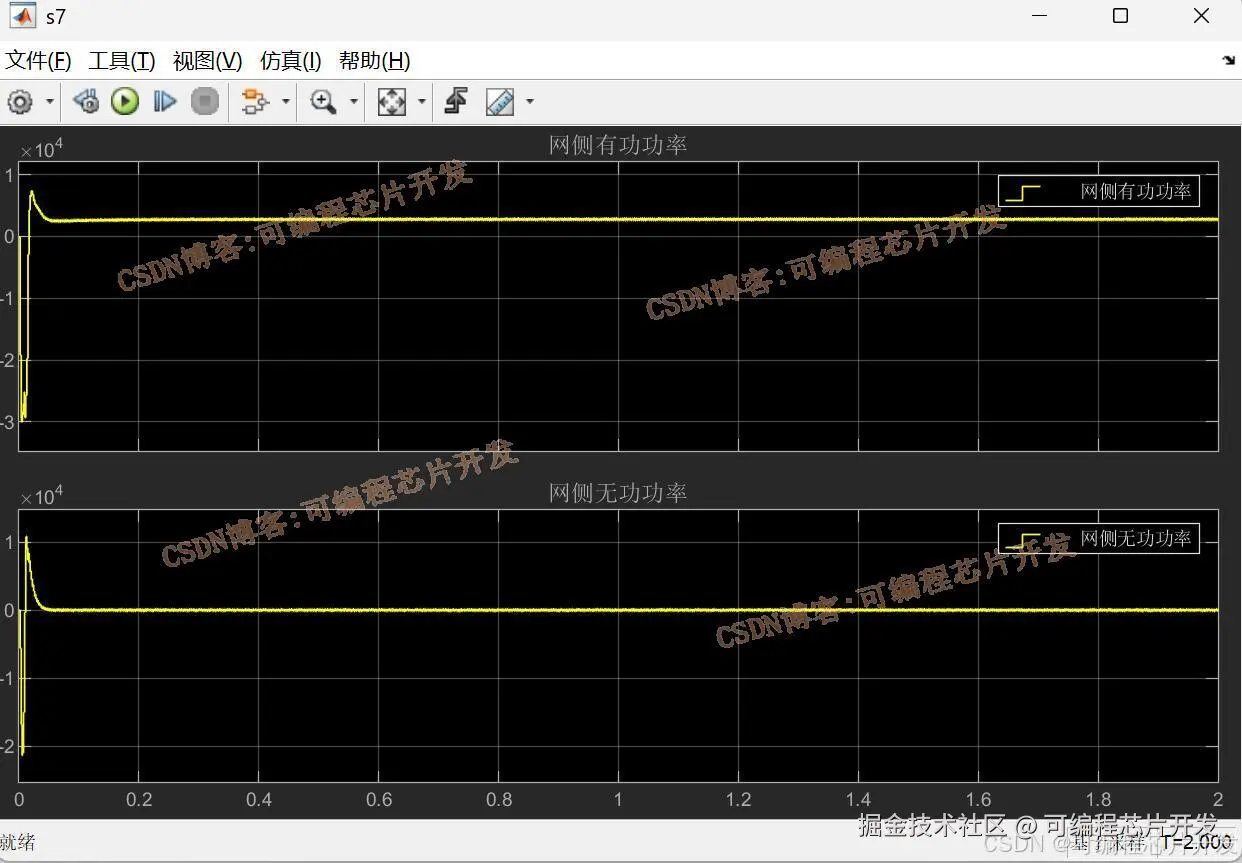Click the x-axis tick label 1.4
Screen dimensions: 1242x863
pyautogui.click(x=858, y=799)
